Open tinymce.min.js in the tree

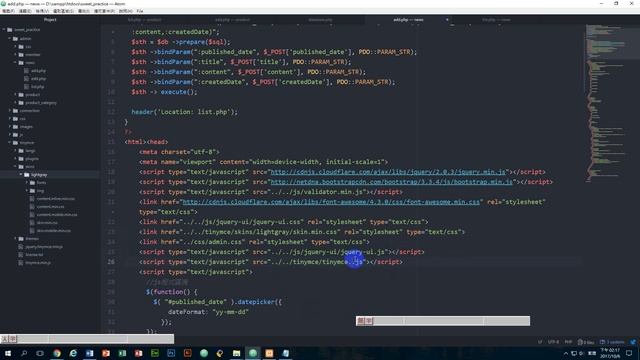click(38, 263)
